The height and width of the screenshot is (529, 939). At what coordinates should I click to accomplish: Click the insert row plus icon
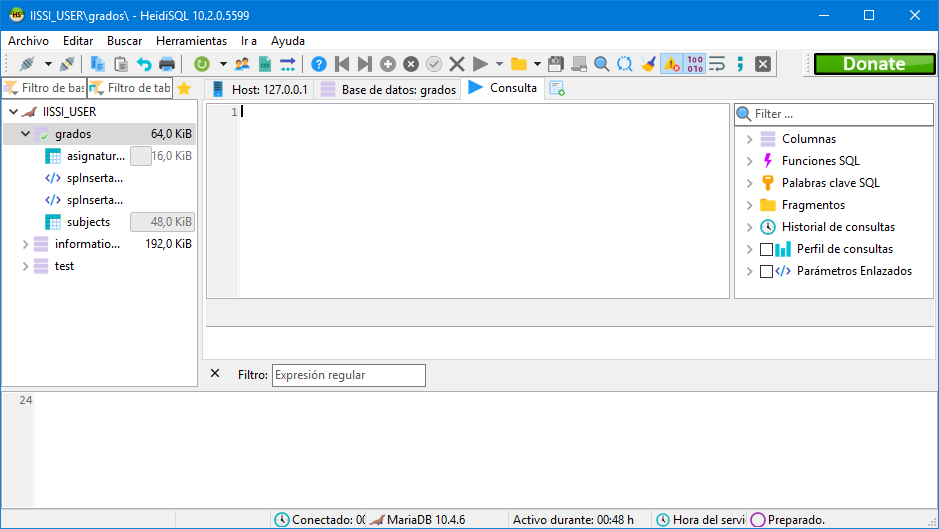pyautogui.click(x=388, y=64)
